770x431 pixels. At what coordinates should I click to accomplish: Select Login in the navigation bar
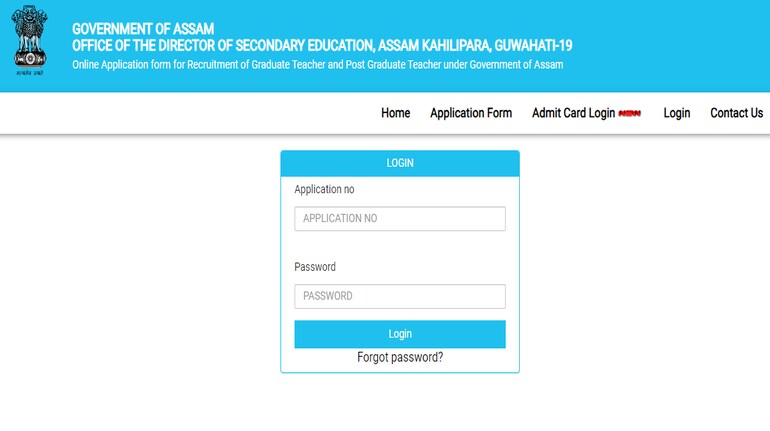click(x=677, y=113)
